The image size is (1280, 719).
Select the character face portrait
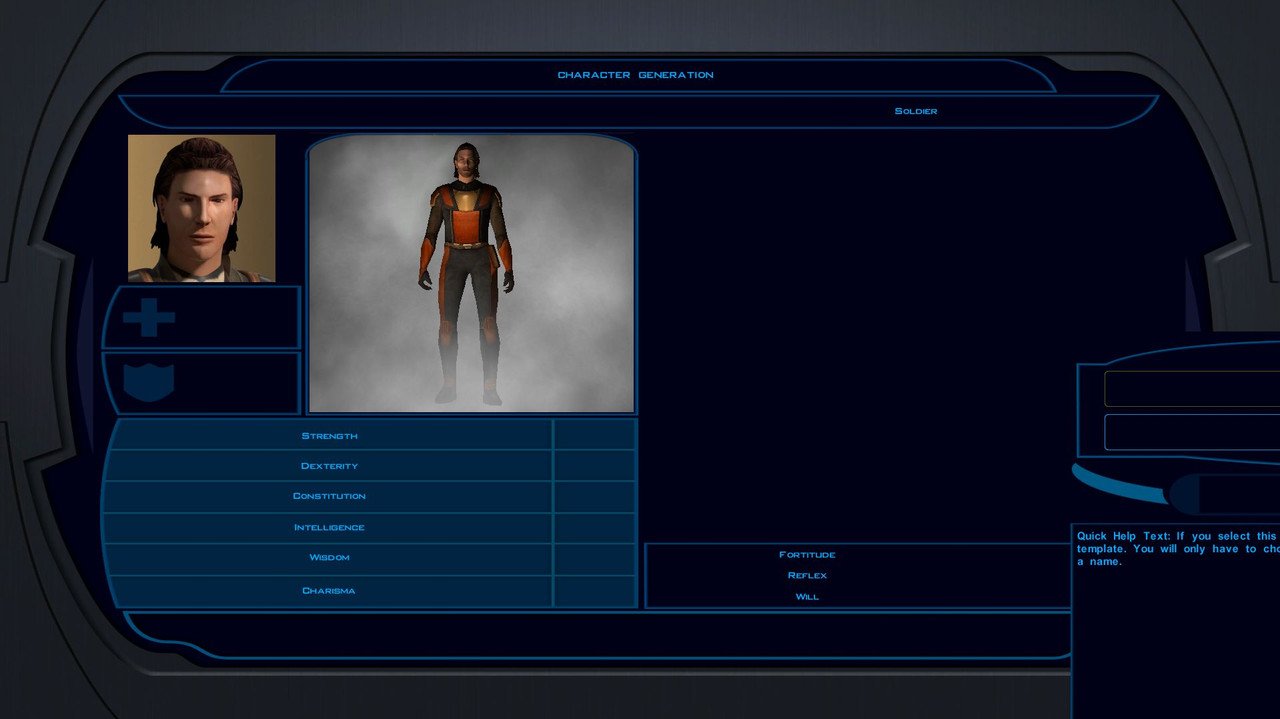[x=201, y=208]
